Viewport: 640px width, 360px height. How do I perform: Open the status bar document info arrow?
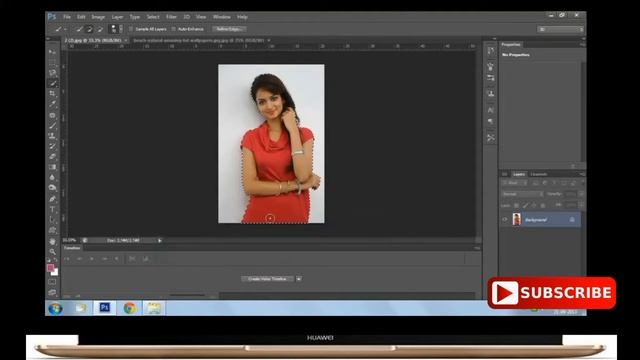pos(160,241)
